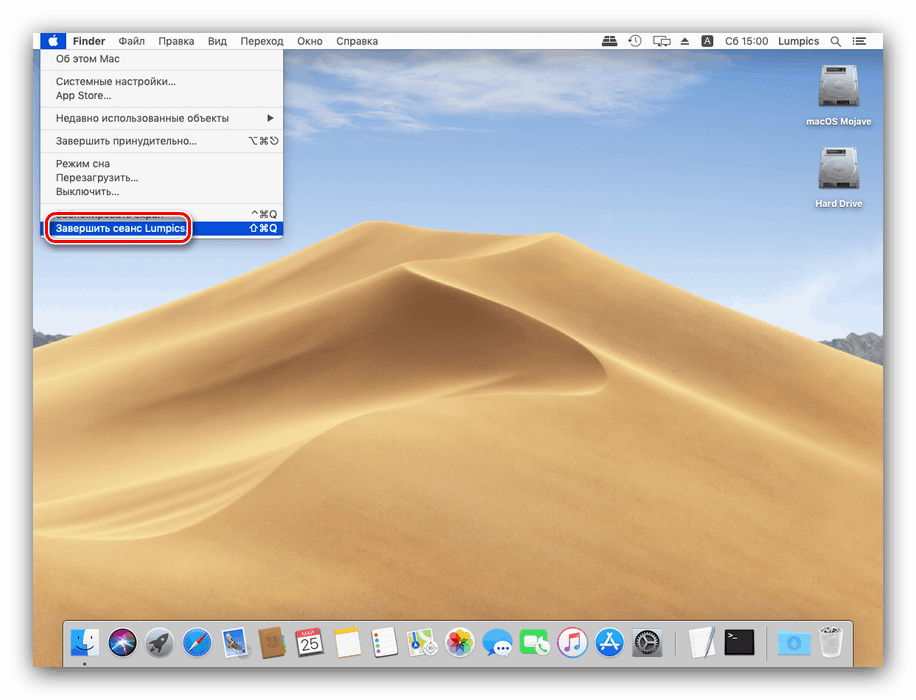Choose 'Режим сна' menu item
916x700 pixels.
[162, 164]
